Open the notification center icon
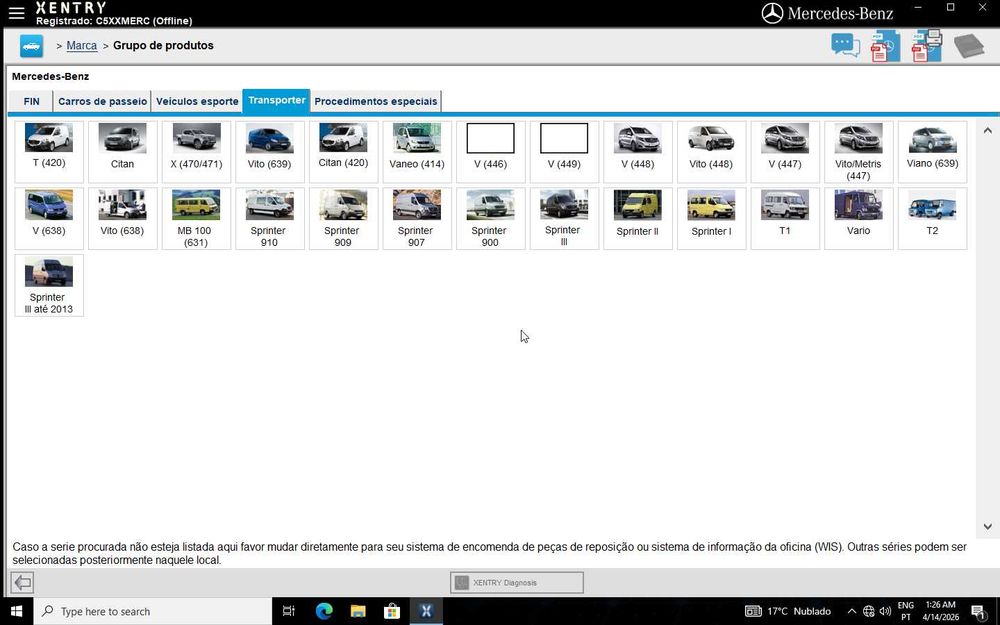The image size is (1000, 625). click(980, 611)
